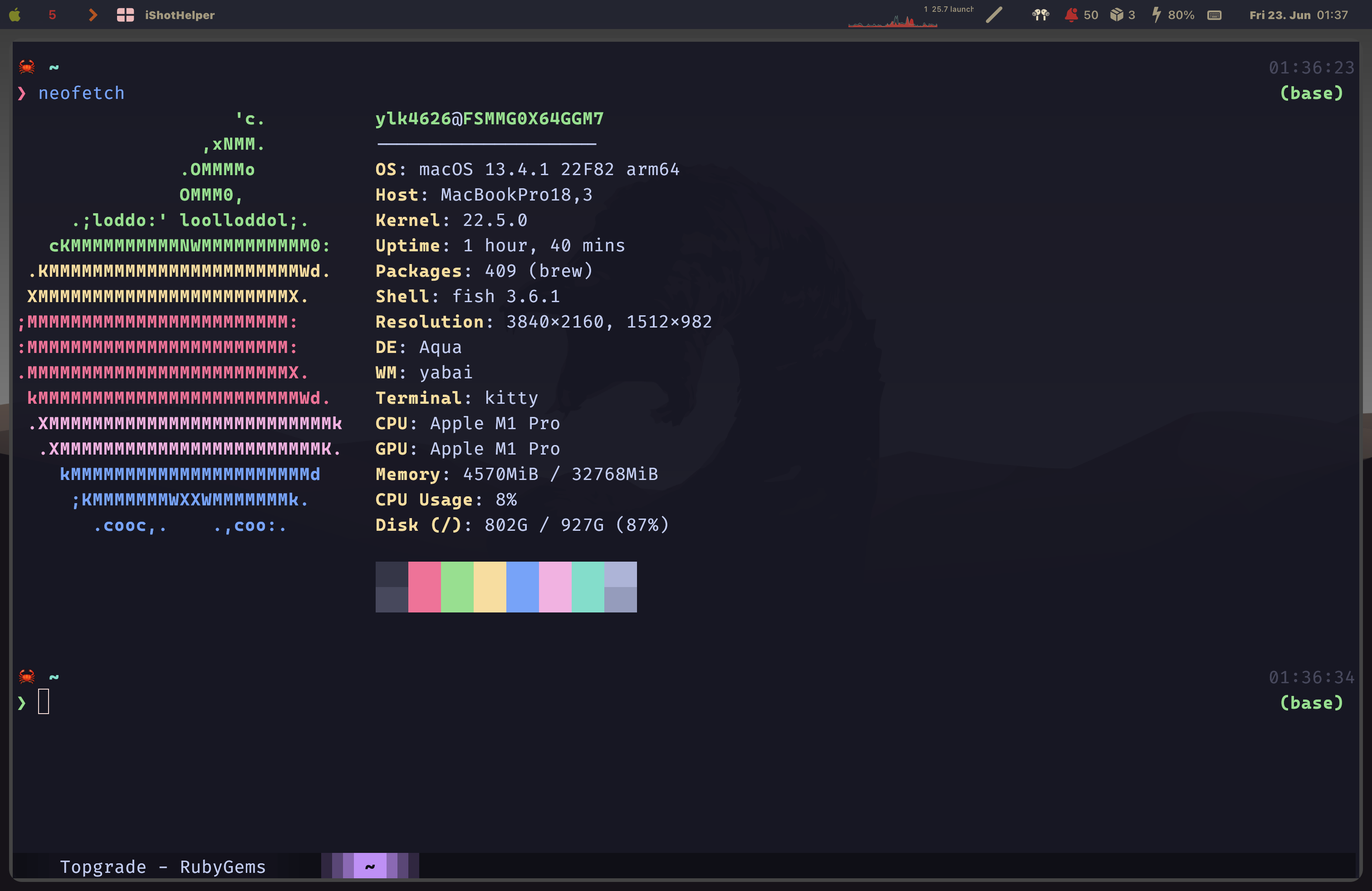Click the pink color swatch
This screenshot has height=891, width=1372.
(x=424, y=587)
